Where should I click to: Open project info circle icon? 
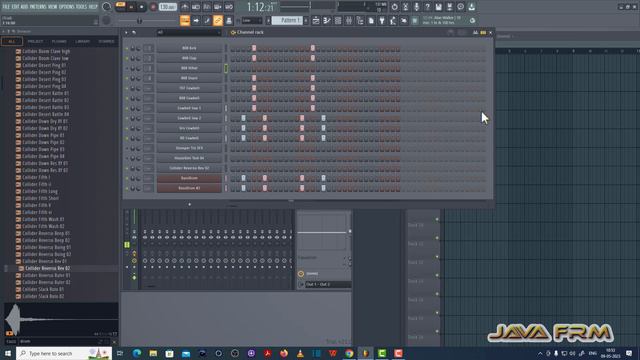tap(460, 7)
